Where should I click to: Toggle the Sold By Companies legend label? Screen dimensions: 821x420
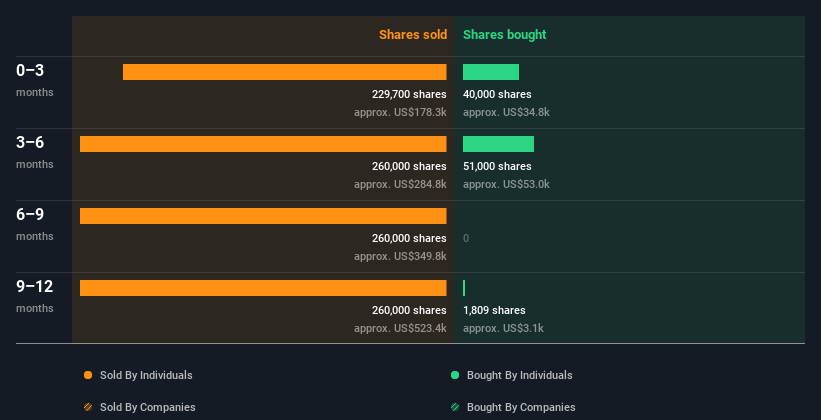pos(147,408)
